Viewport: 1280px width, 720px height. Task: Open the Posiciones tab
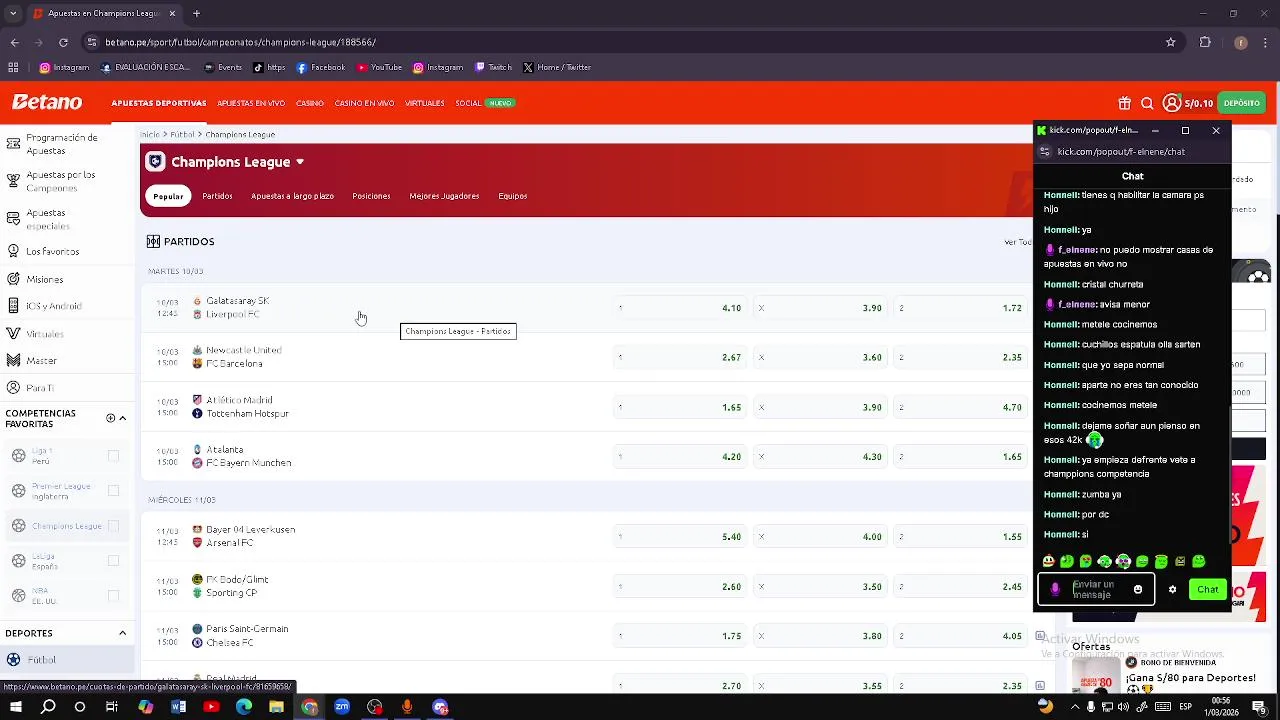[x=371, y=196]
